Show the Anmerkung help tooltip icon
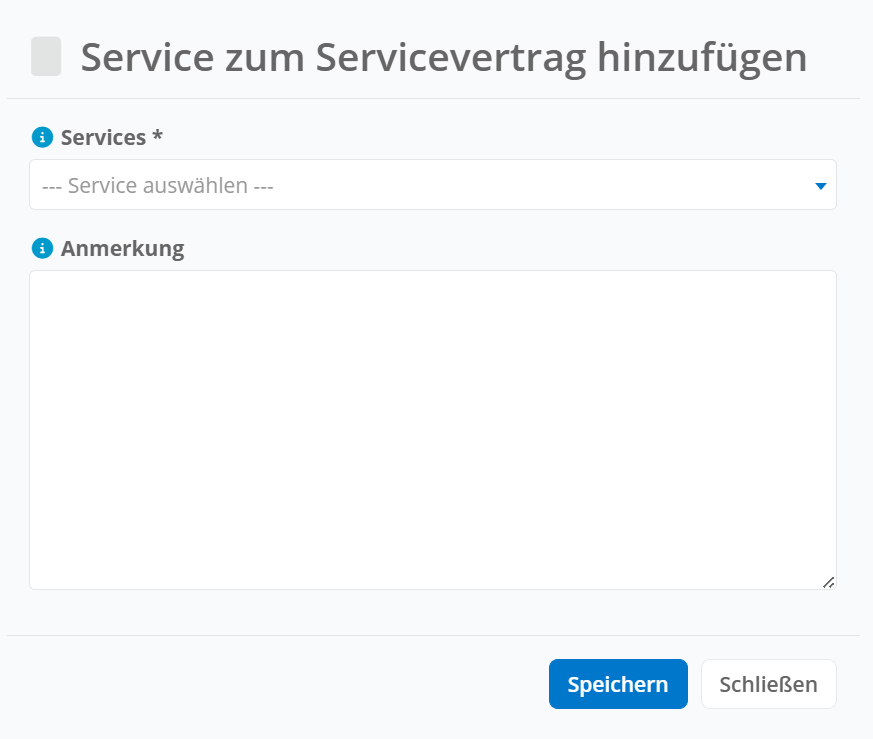Viewport: 873px width, 739px height. coord(42,248)
